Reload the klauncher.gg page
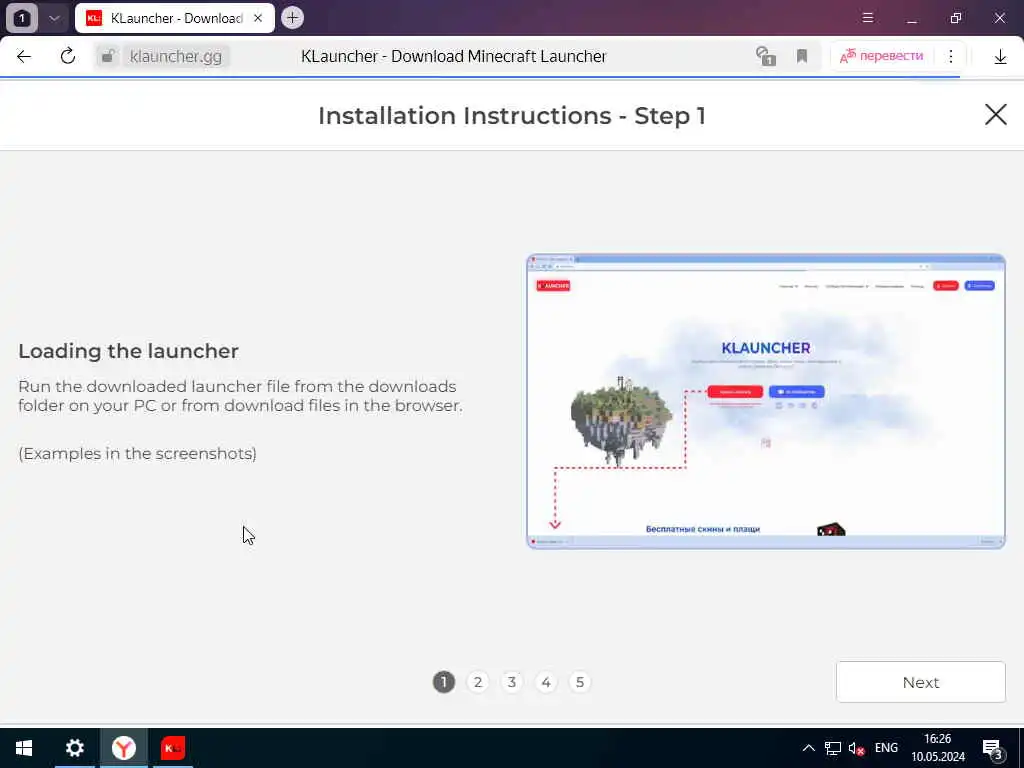The width and height of the screenshot is (1024, 768). [68, 57]
